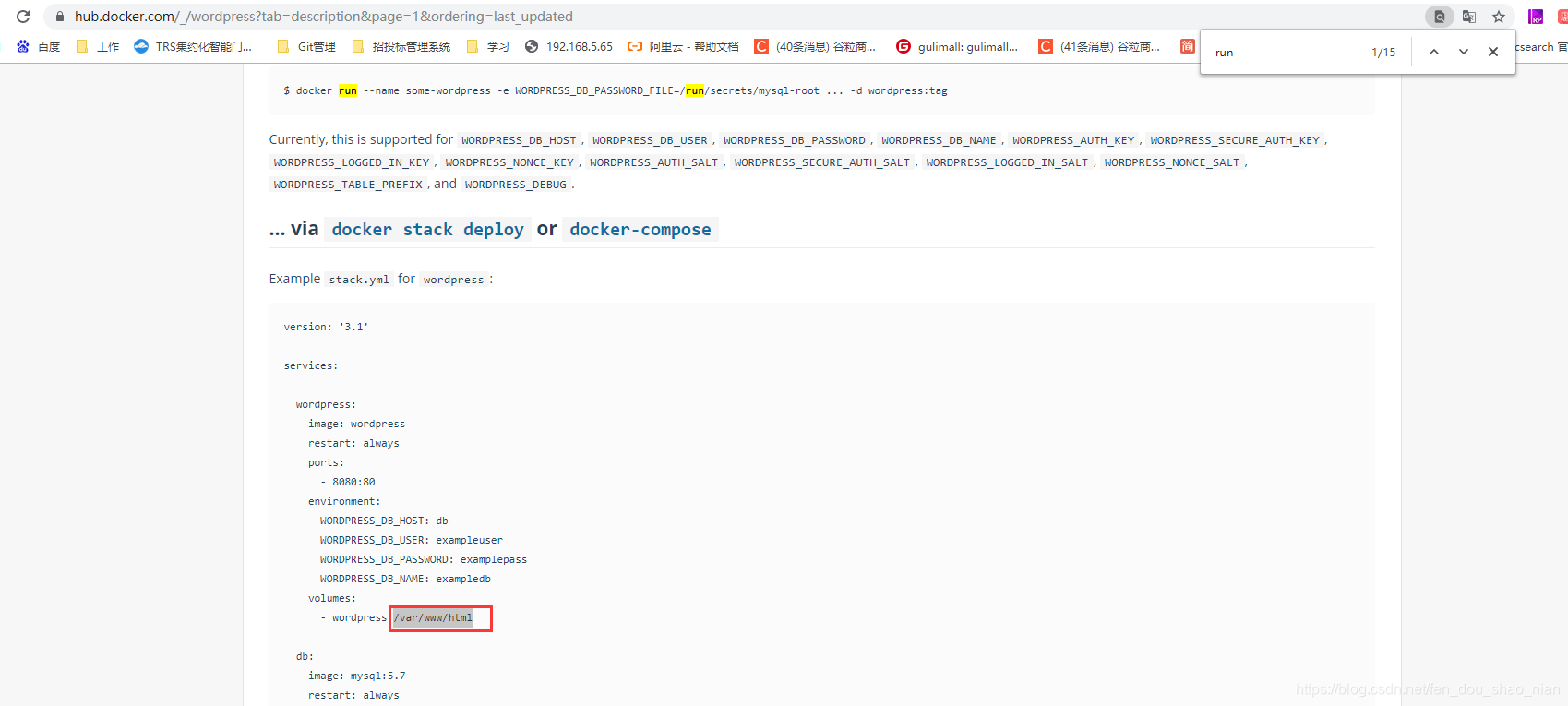1568x706 pixels.
Task: Click the WORDPRESS_DB_HOST: db line
Action: coord(384,521)
